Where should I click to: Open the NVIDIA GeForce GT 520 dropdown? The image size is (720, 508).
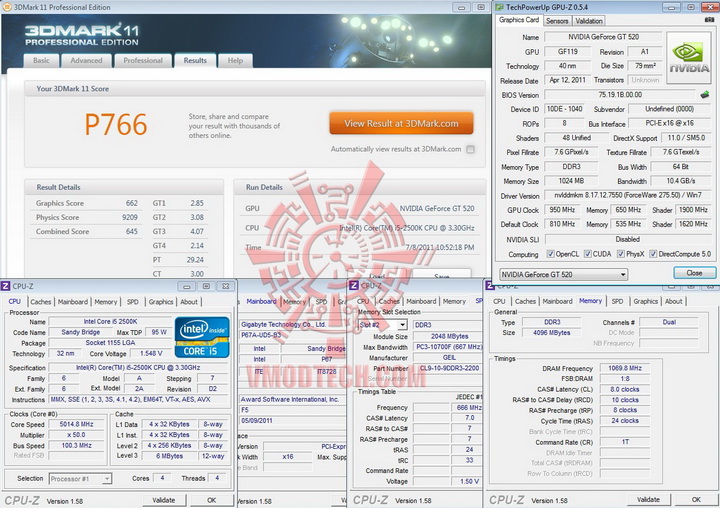[x=563, y=275]
